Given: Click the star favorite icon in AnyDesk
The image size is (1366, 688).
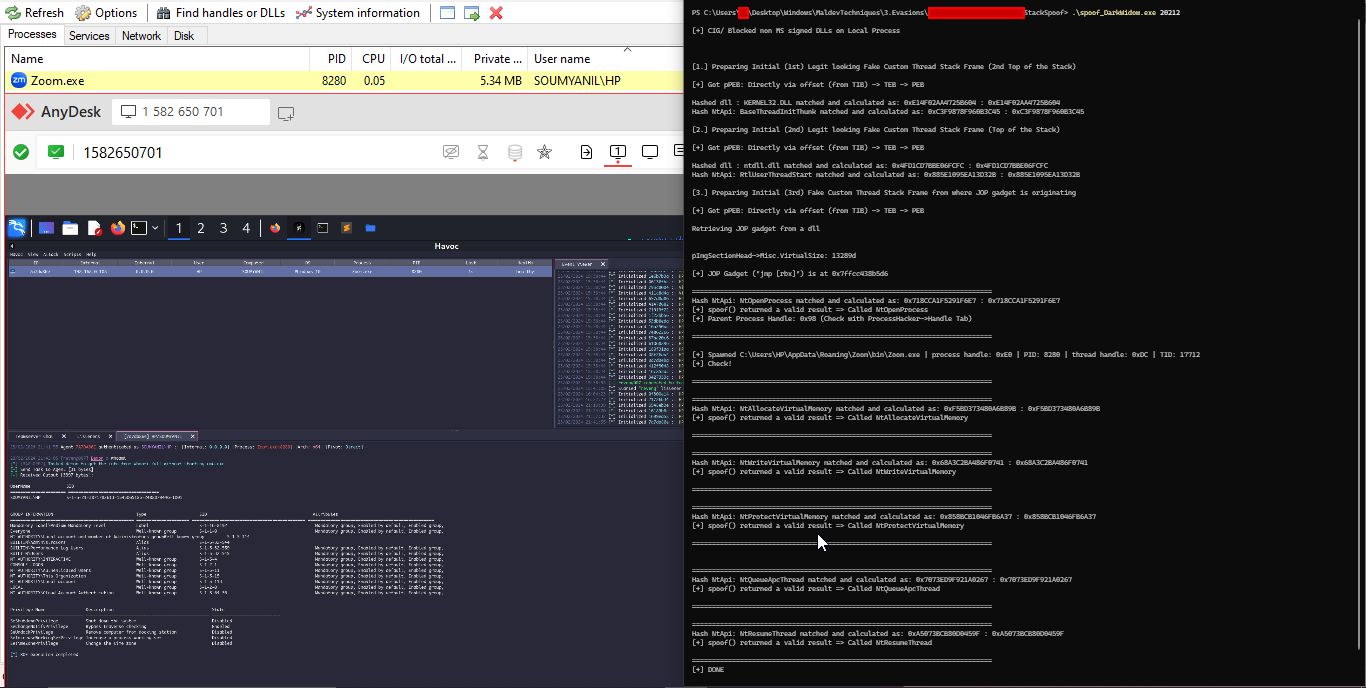Looking at the screenshot, I should [x=544, y=152].
